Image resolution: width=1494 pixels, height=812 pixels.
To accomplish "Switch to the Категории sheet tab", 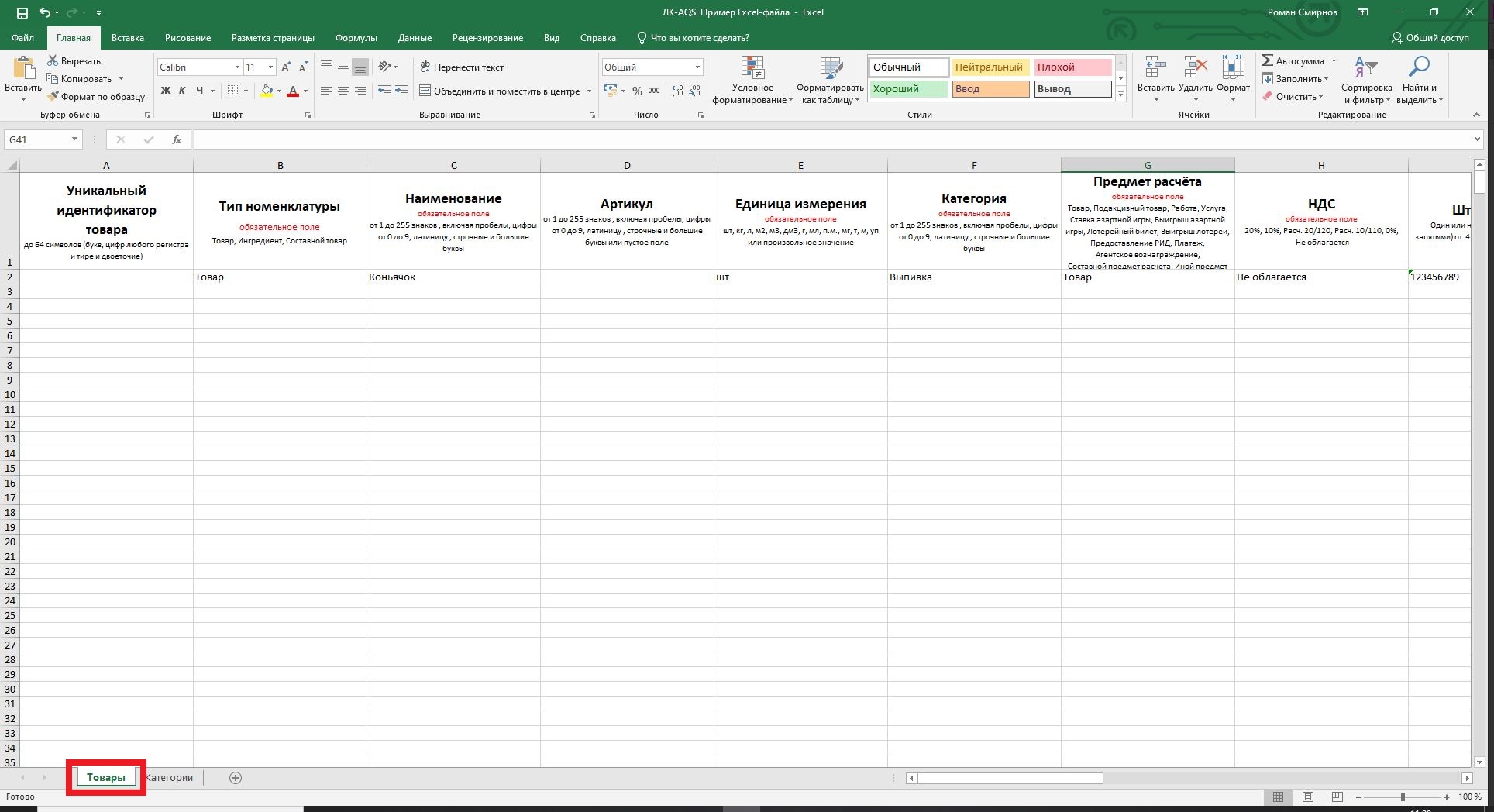I will click(x=170, y=777).
